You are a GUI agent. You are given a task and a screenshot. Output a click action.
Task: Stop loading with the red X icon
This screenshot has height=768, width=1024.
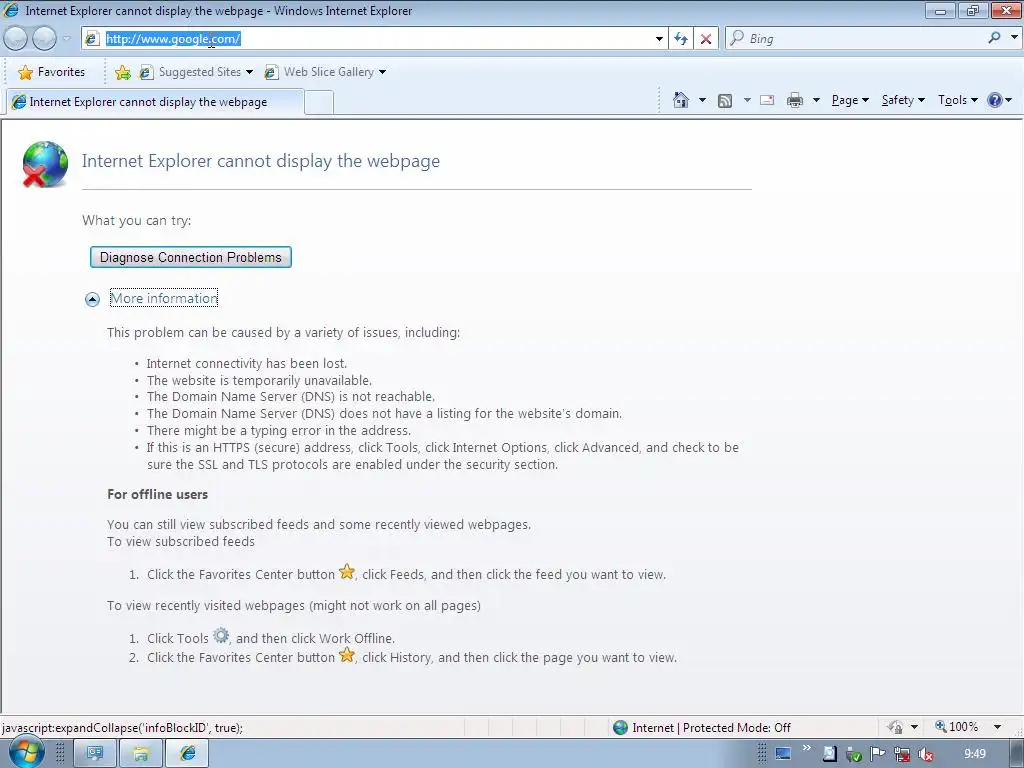pos(706,39)
